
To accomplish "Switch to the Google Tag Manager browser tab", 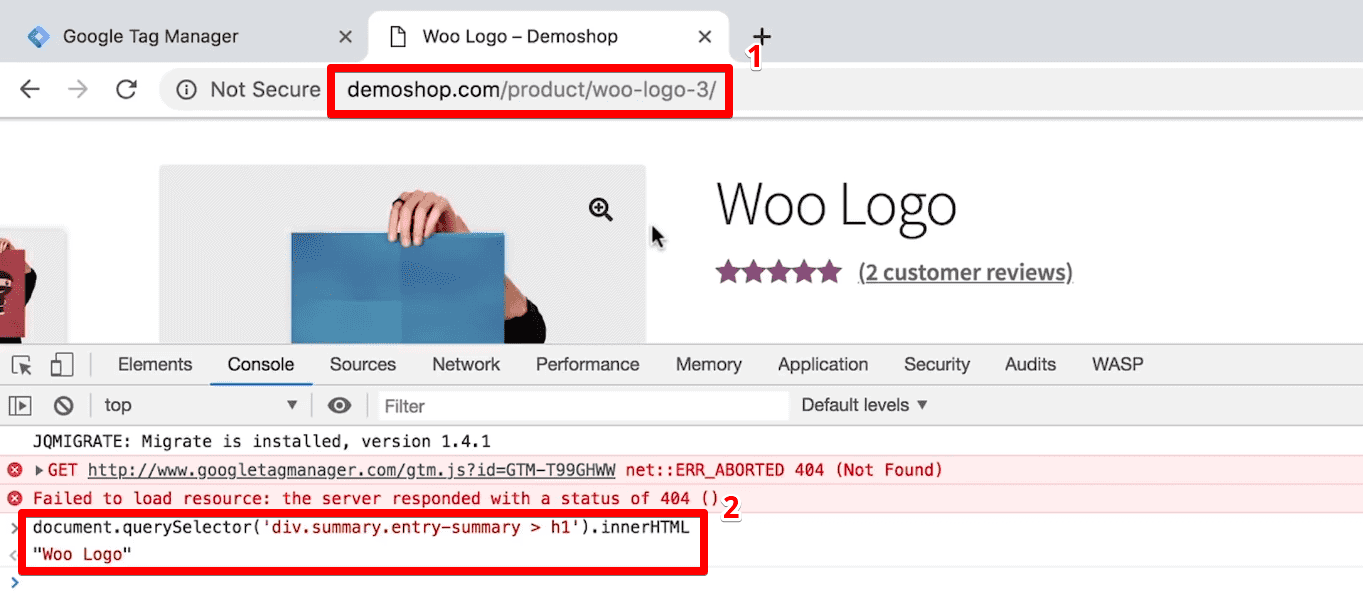I will click(150, 36).
